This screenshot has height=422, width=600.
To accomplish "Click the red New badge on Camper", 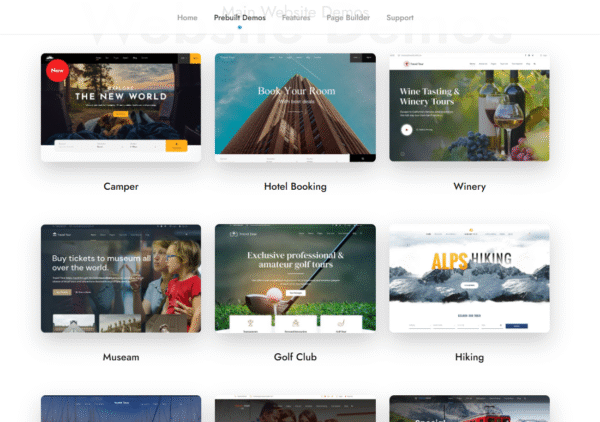I will pos(57,70).
